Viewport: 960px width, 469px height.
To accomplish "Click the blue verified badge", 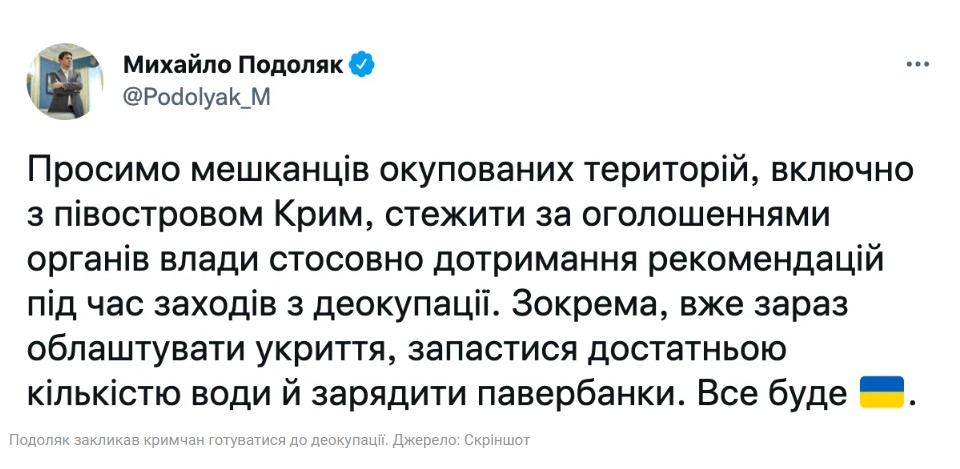I will click(362, 66).
